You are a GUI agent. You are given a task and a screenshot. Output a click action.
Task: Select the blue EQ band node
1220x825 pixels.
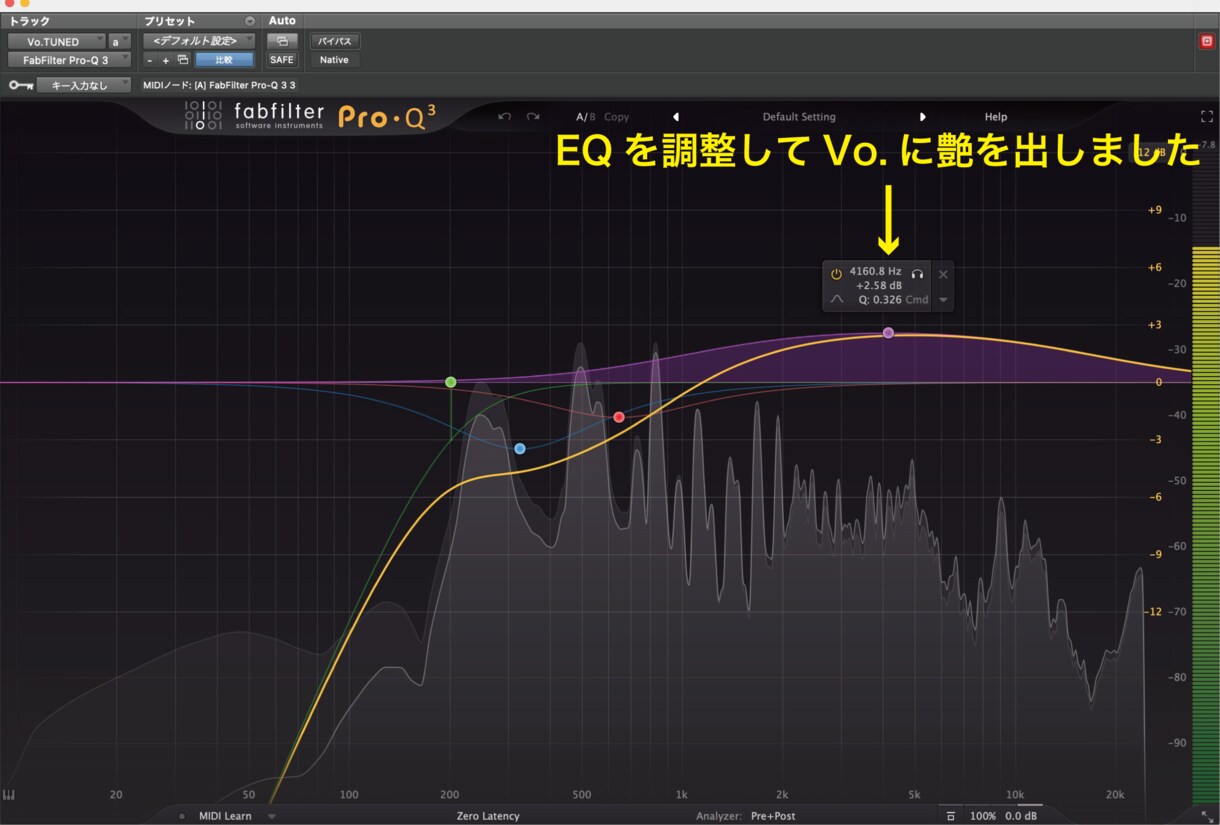coord(520,449)
